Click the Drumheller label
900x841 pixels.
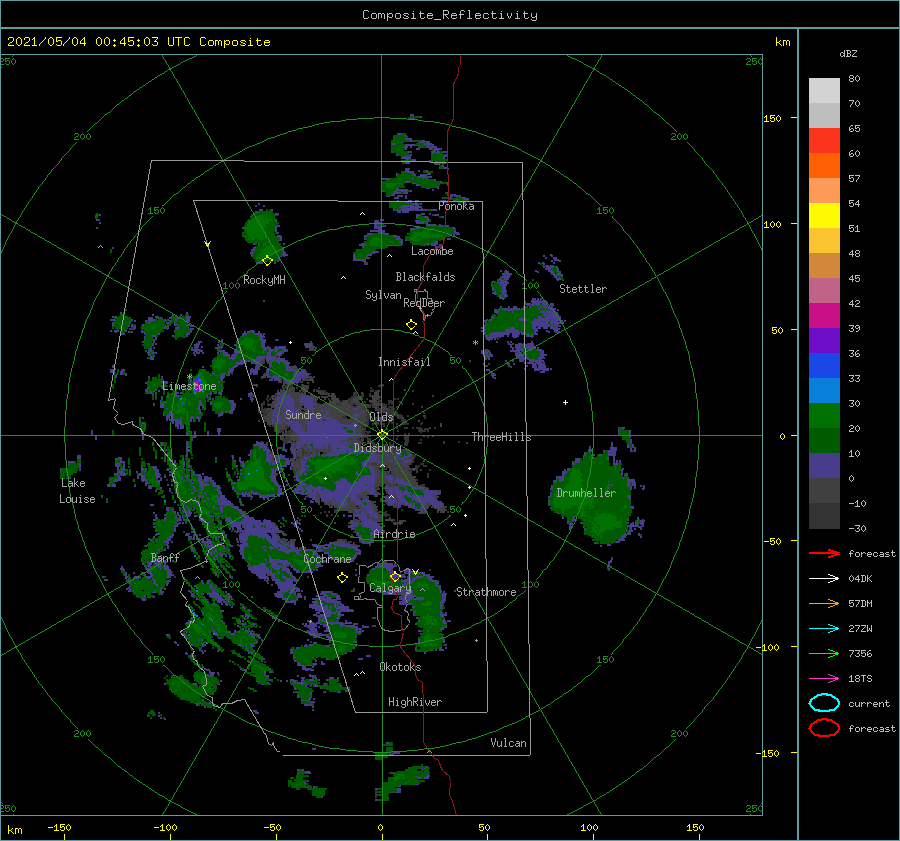(586, 493)
